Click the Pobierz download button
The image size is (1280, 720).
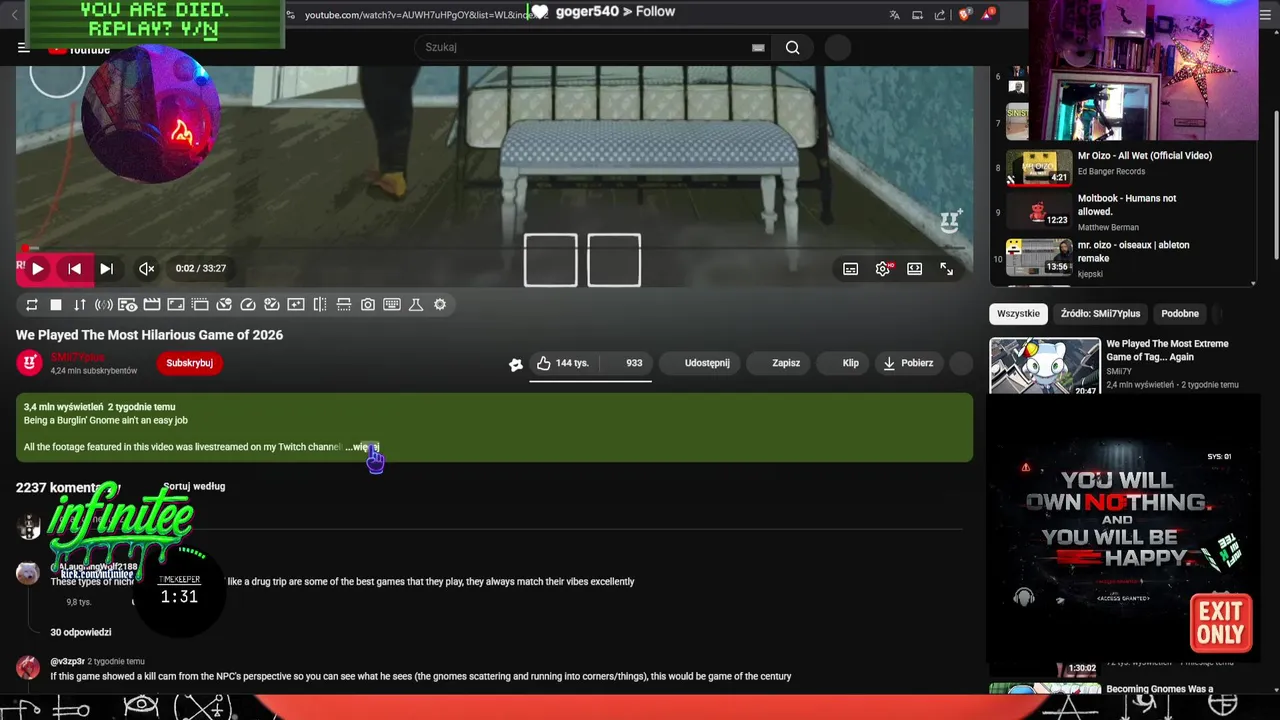tap(908, 363)
